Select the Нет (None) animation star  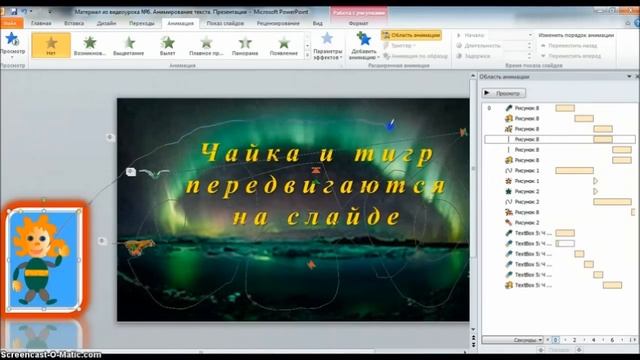click(x=51, y=45)
